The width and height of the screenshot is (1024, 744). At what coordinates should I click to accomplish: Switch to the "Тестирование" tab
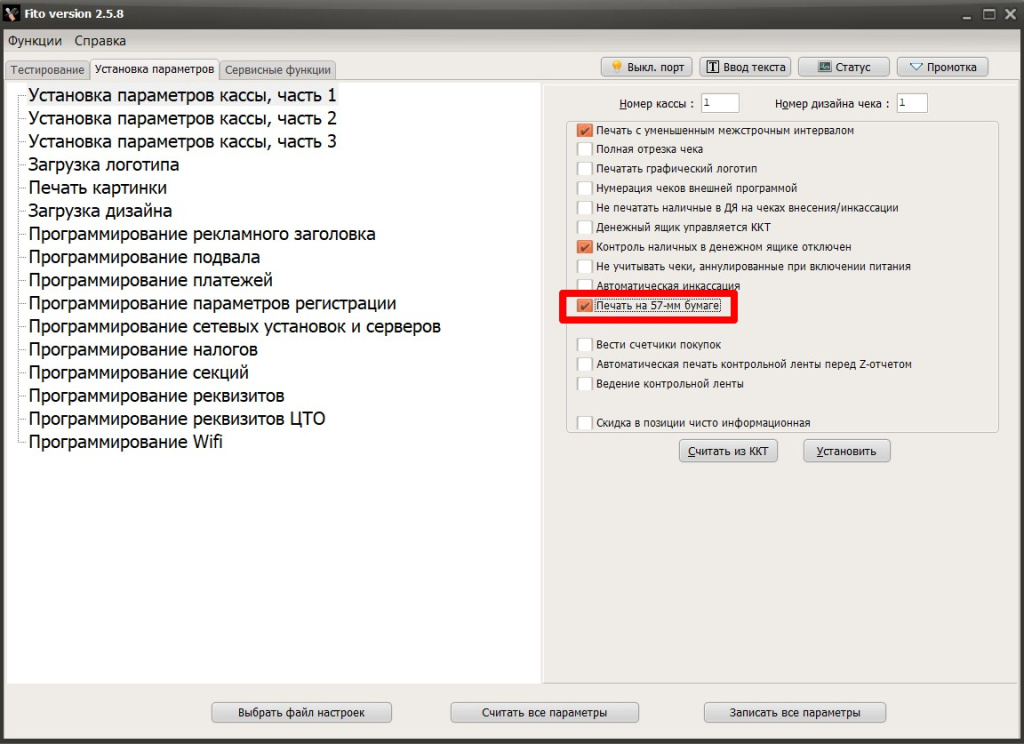coord(47,70)
